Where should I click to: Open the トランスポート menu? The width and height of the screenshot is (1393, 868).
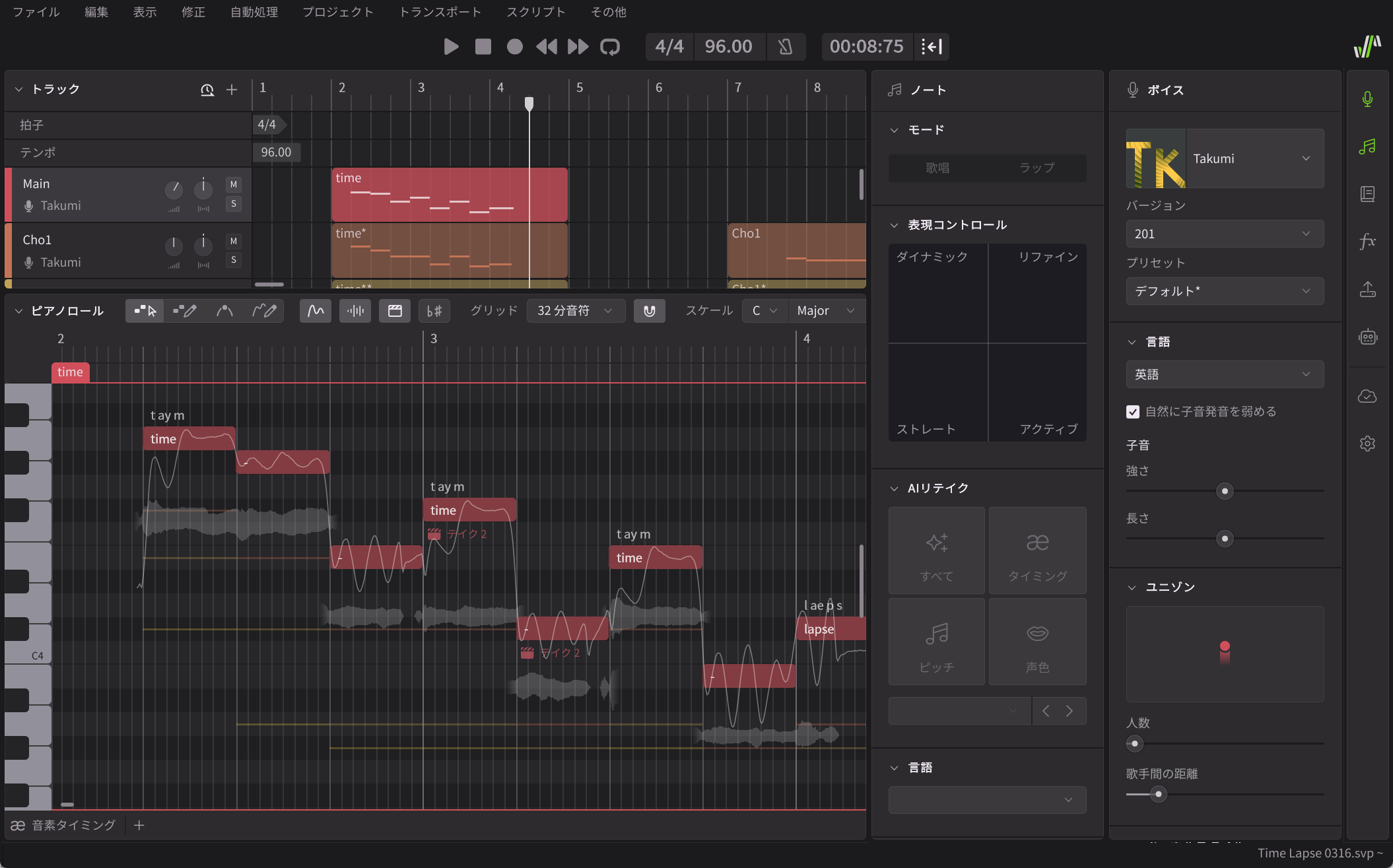pyautogui.click(x=440, y=12)
